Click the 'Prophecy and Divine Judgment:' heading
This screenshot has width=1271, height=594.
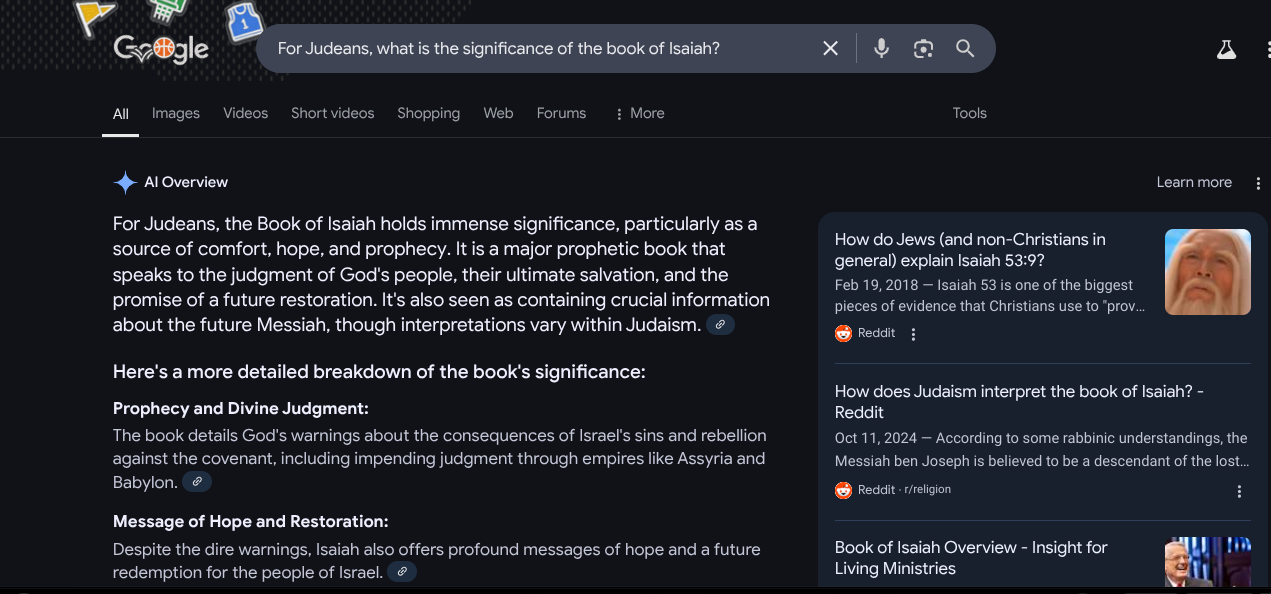(x=241, y=408)
